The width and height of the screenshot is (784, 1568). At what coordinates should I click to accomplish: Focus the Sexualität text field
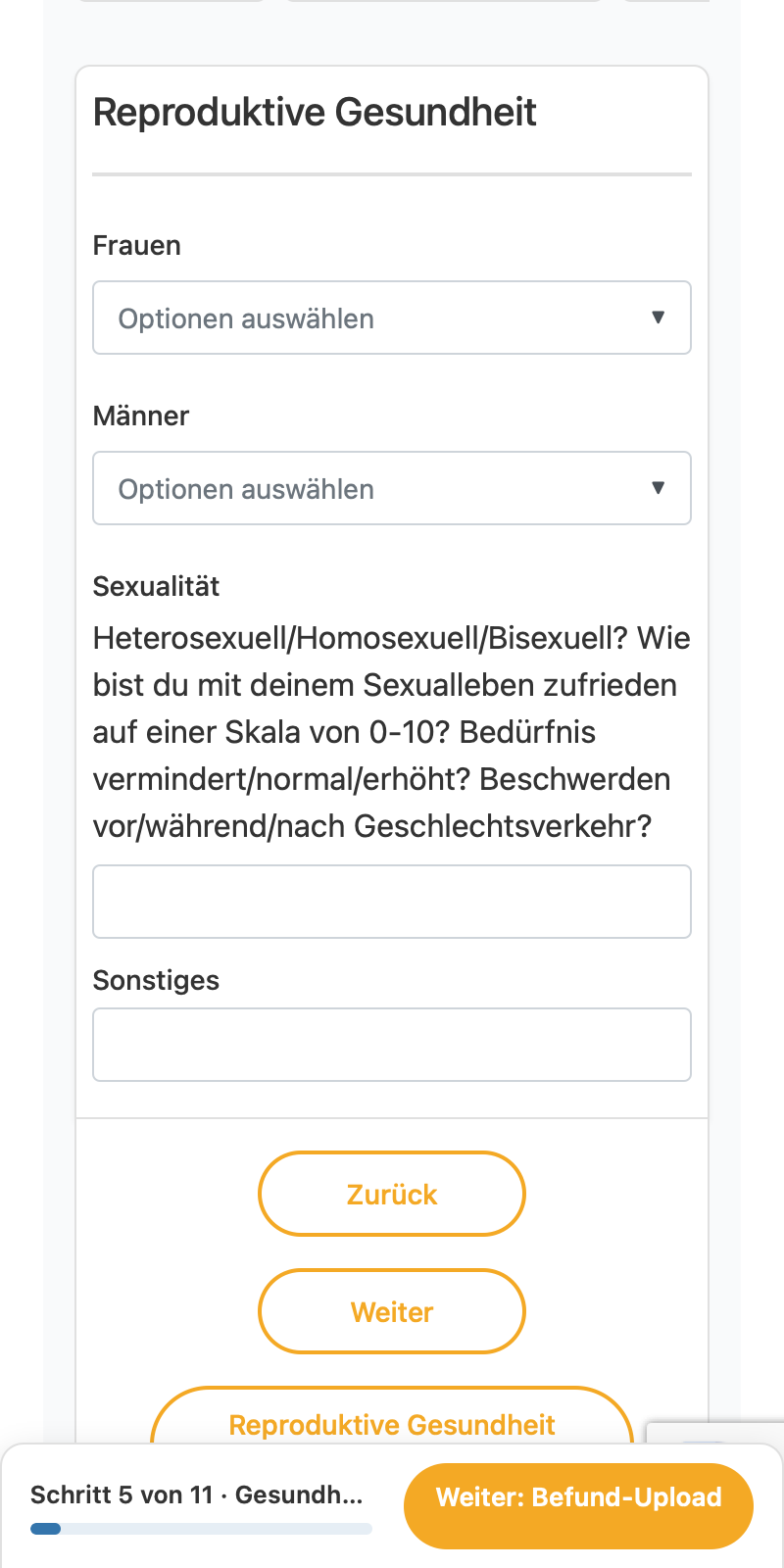(x=392, y=902)
